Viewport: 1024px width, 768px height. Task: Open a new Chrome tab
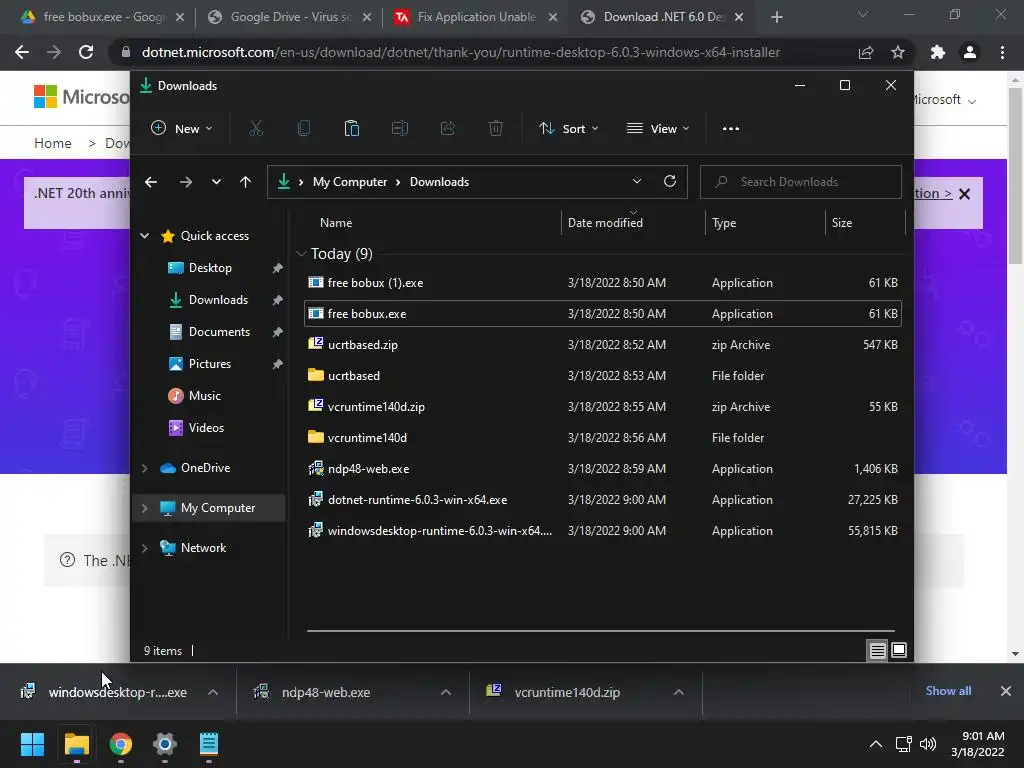pyautogui.click(x=776, y=17)
